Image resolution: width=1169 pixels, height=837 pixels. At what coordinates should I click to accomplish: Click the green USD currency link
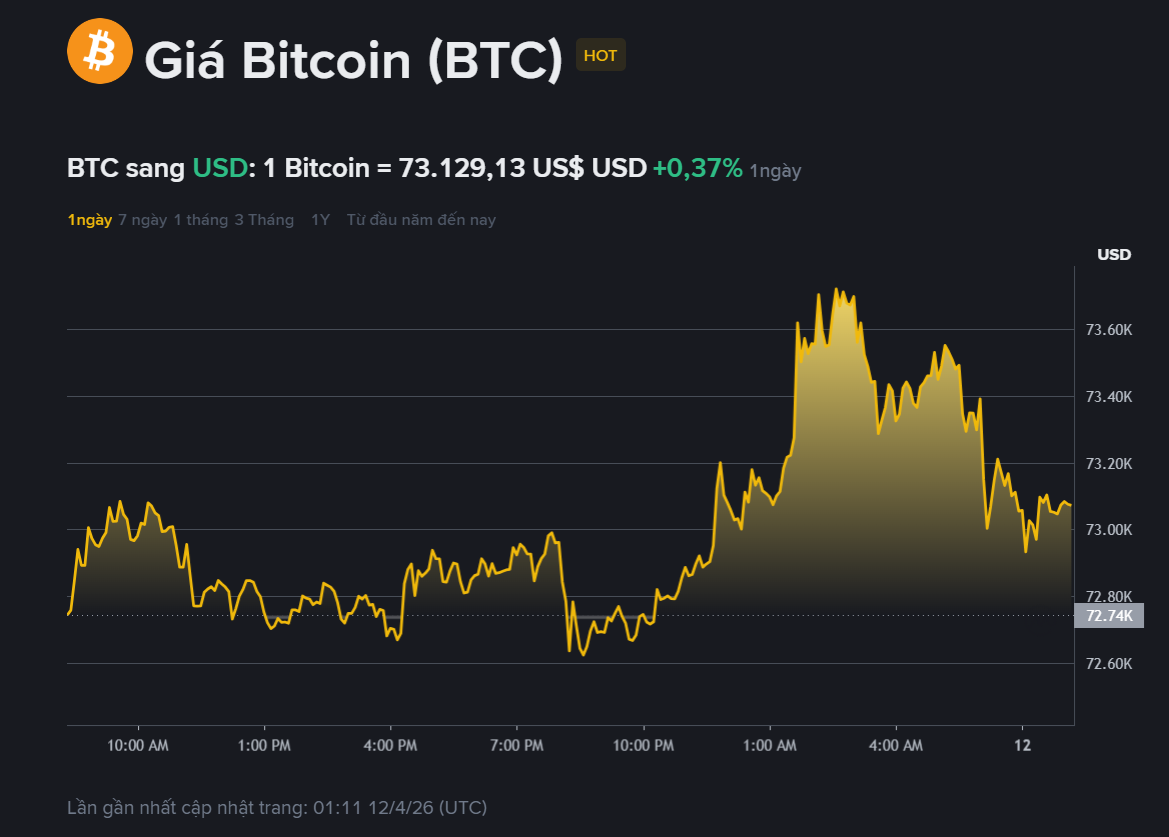point(219,169)
